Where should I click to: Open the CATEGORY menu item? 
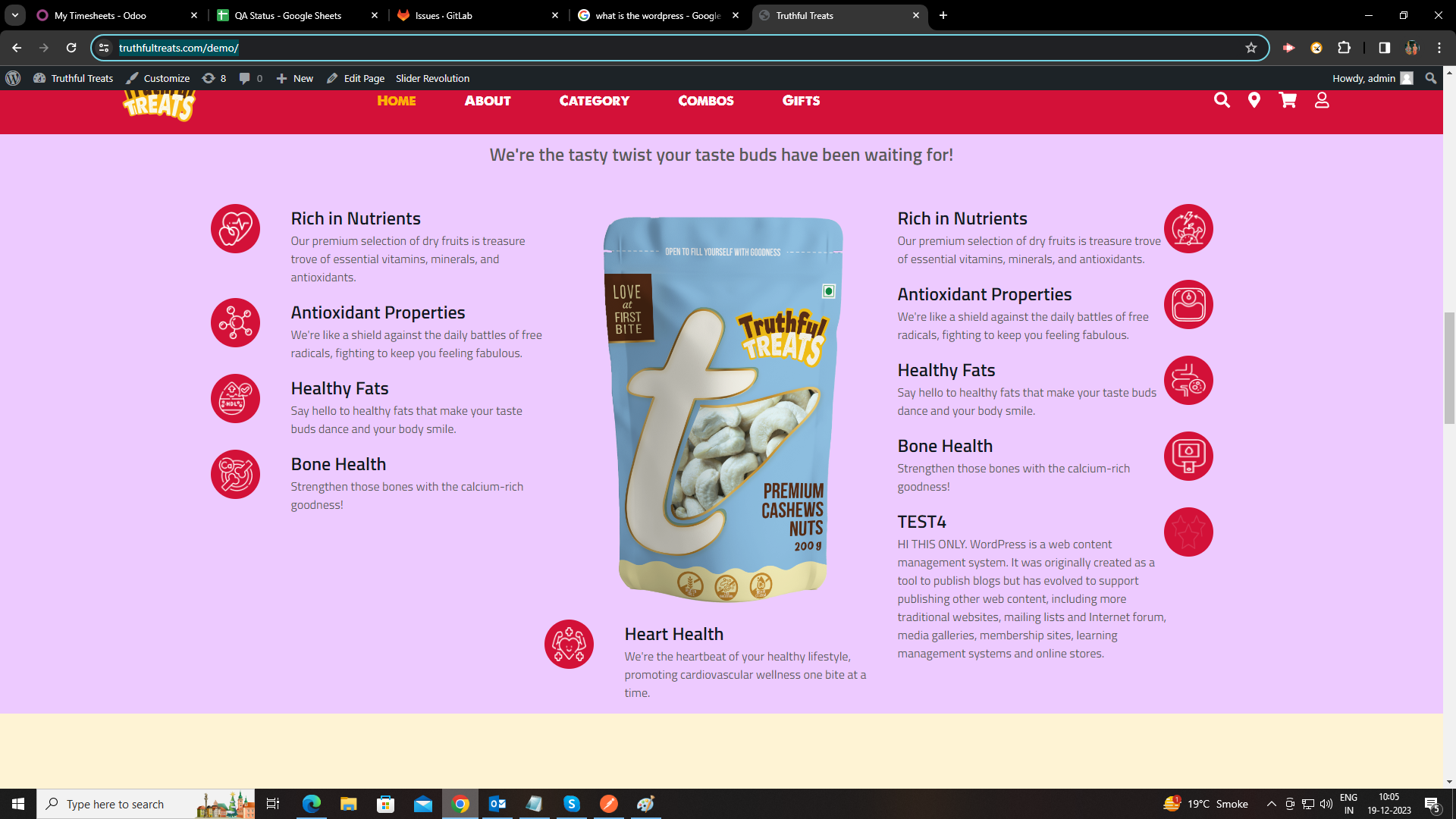[594, 100]
